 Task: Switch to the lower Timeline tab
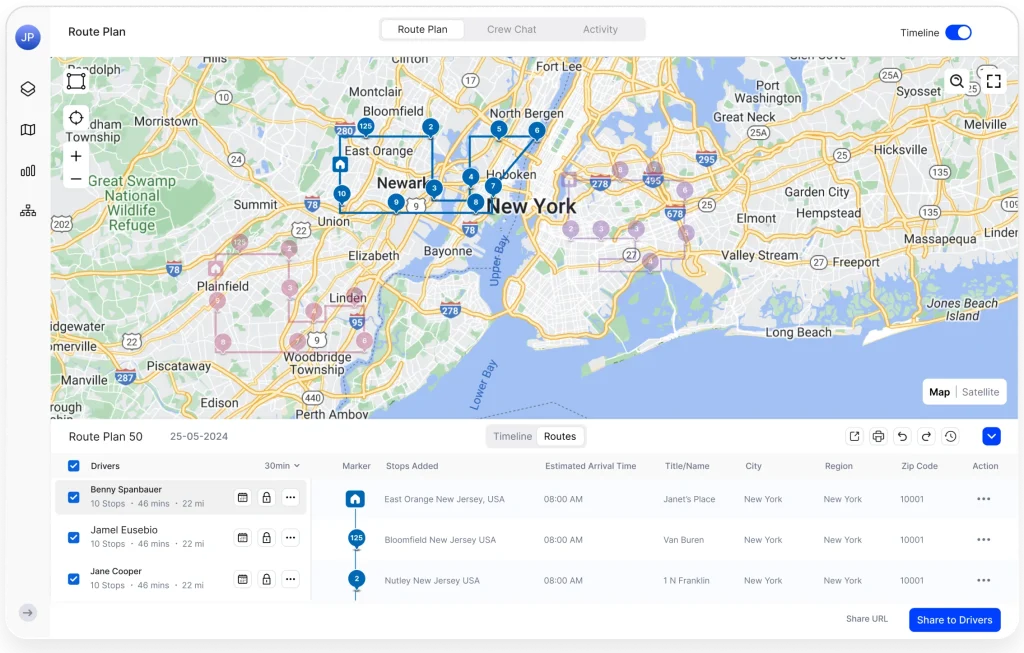[512, 436]
